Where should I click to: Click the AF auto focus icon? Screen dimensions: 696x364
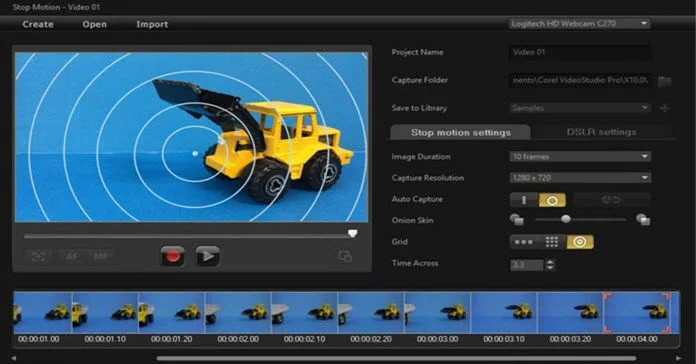click(71, 256)
